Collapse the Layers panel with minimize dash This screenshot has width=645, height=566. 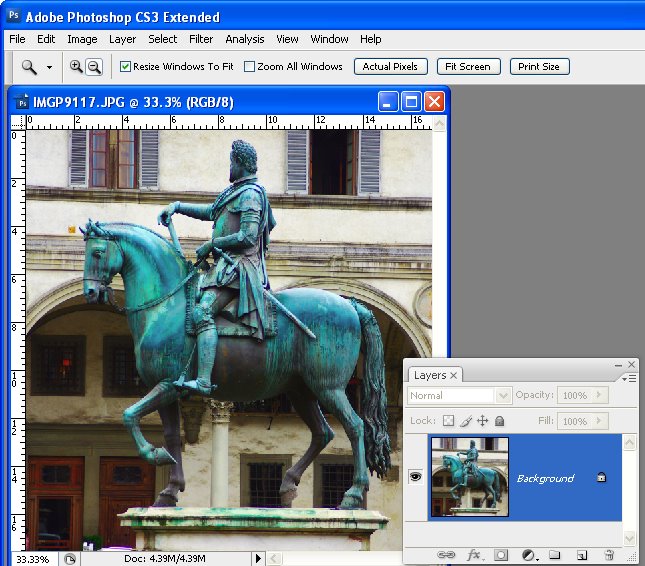point(618,365)
